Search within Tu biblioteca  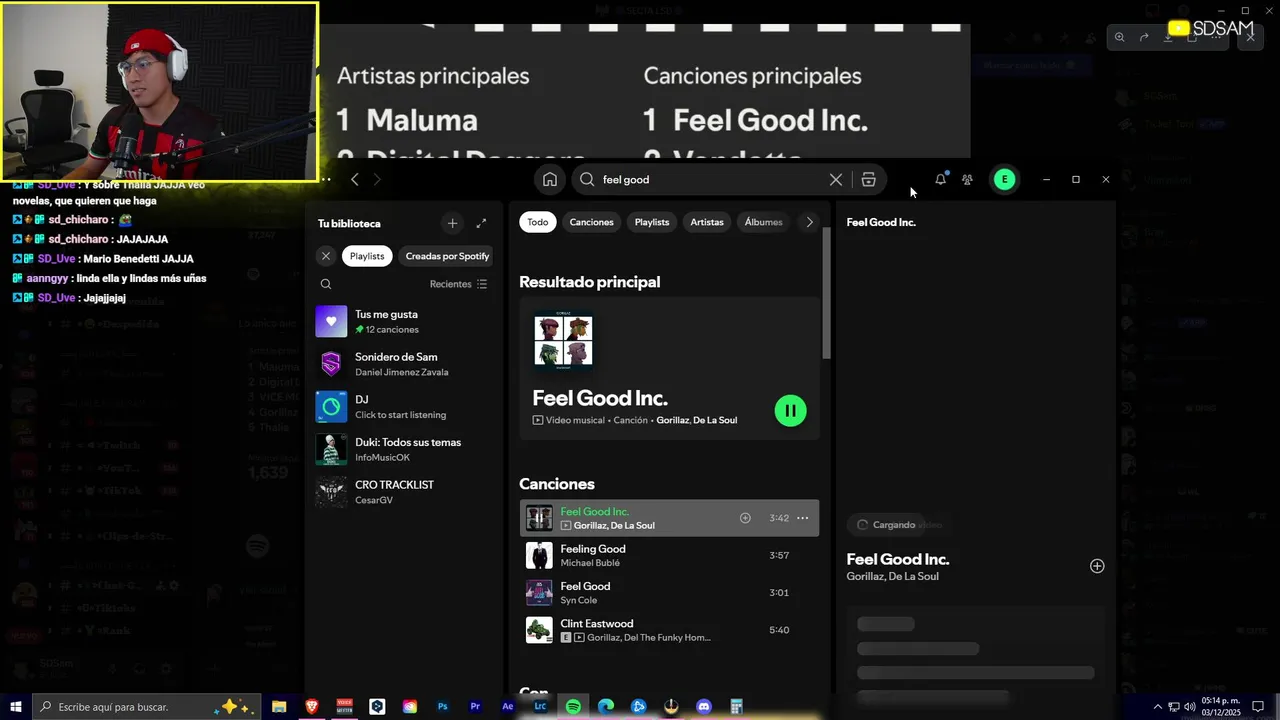coord(326,284)
